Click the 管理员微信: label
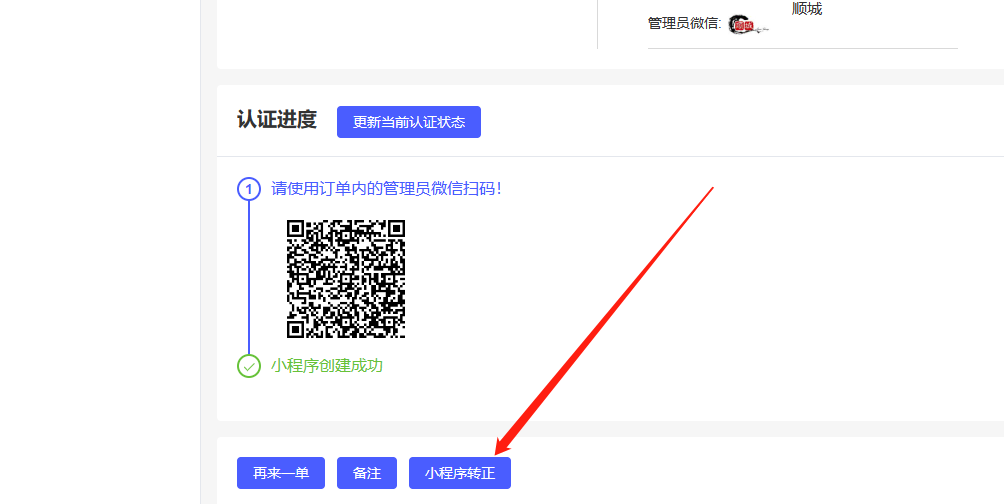Image resolution: width=1004 pixels, height=504 pixels. (x=684, y=24)
